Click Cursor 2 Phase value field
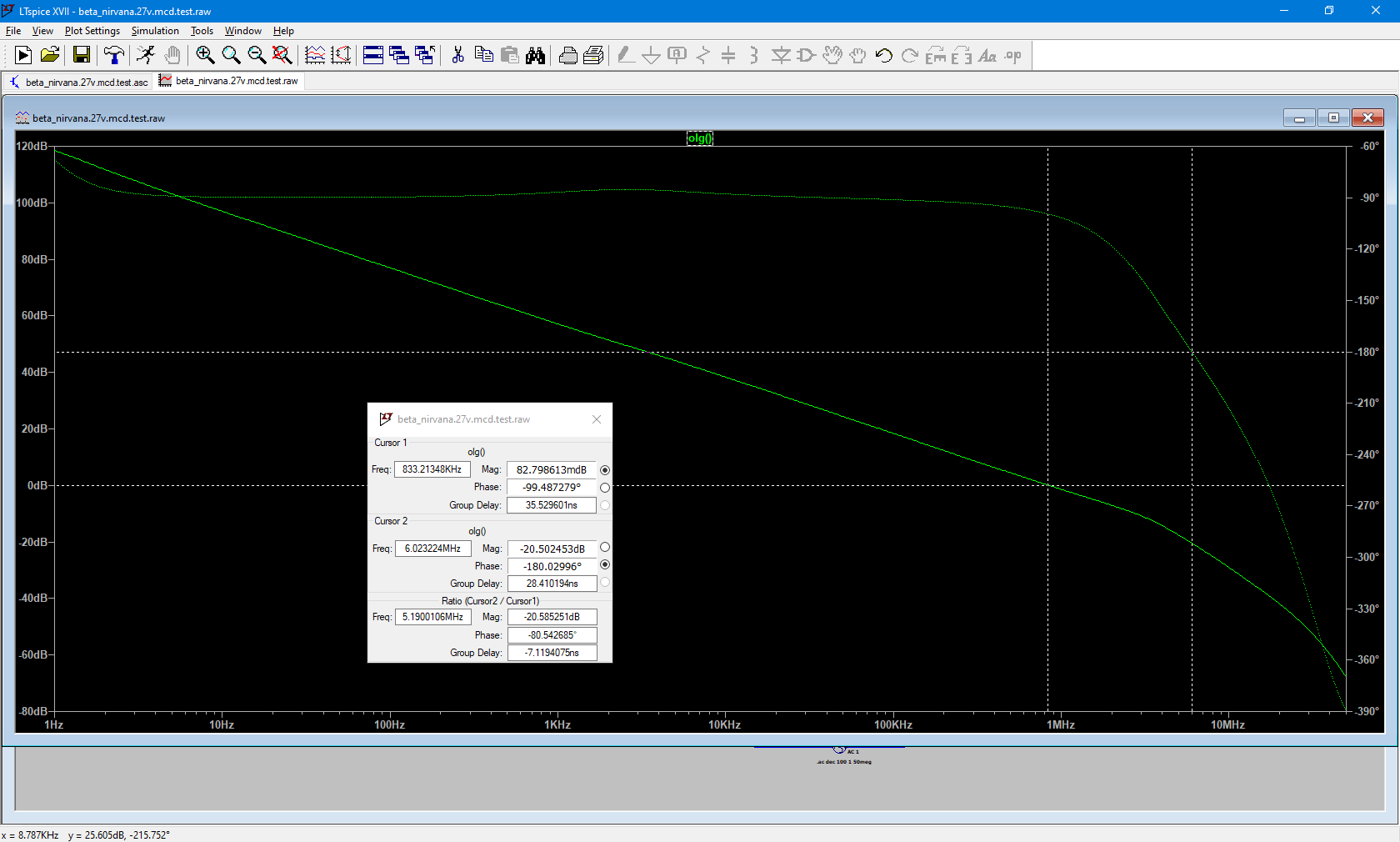The width and height of the screenshot is (1400, 842). (552, 566)
